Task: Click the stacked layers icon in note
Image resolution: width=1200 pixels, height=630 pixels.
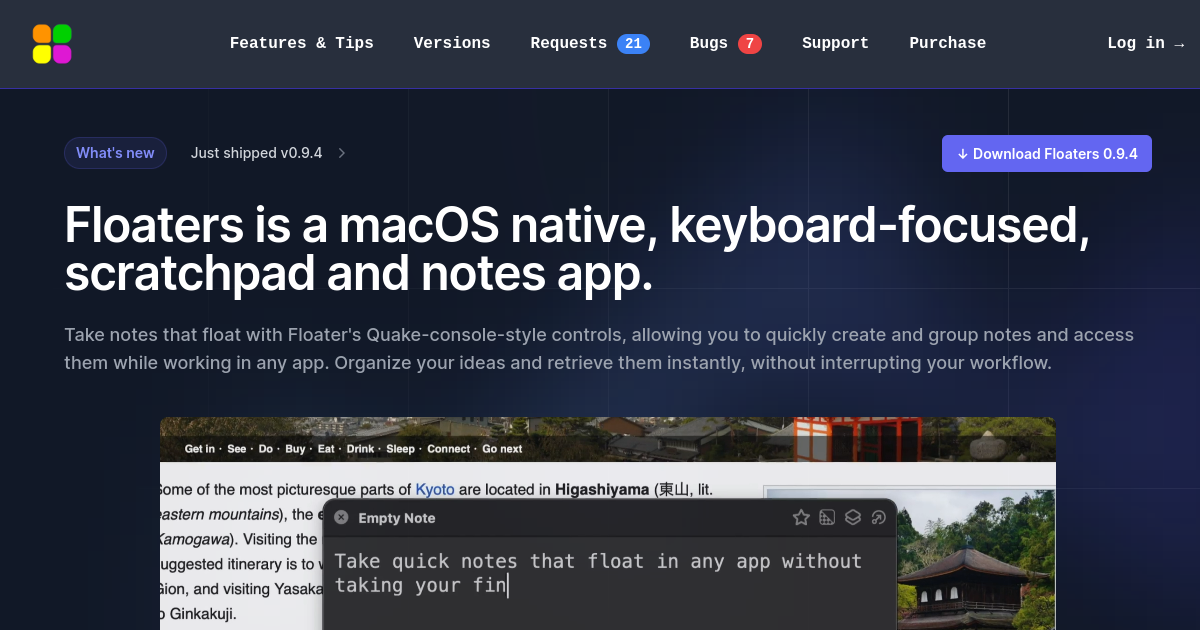Action: 853,517
